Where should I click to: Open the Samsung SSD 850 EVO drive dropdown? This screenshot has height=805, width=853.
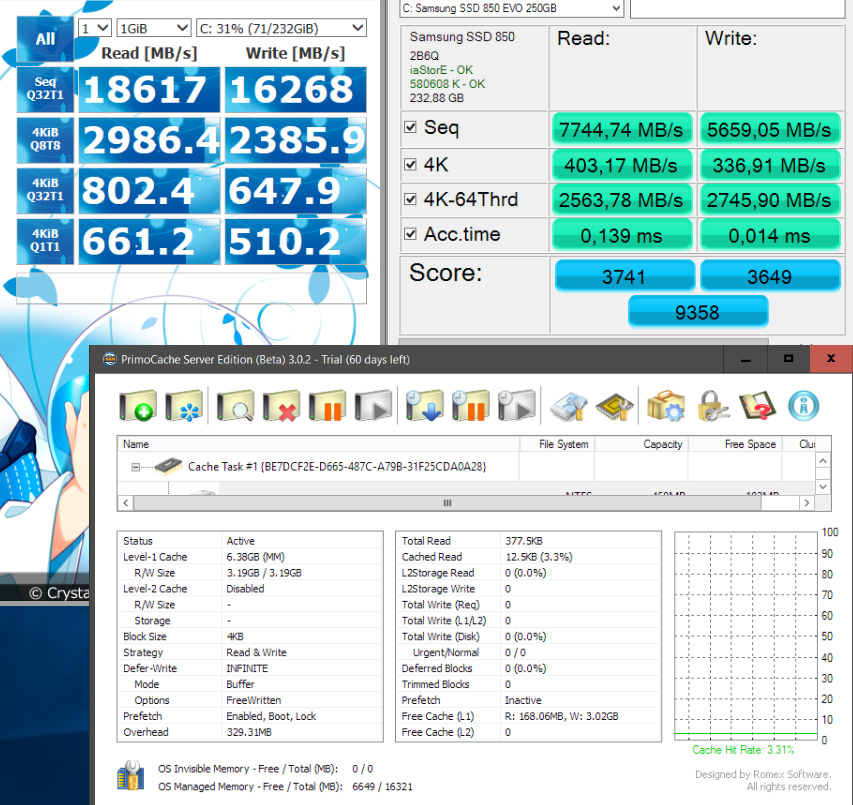click(511, 8)
